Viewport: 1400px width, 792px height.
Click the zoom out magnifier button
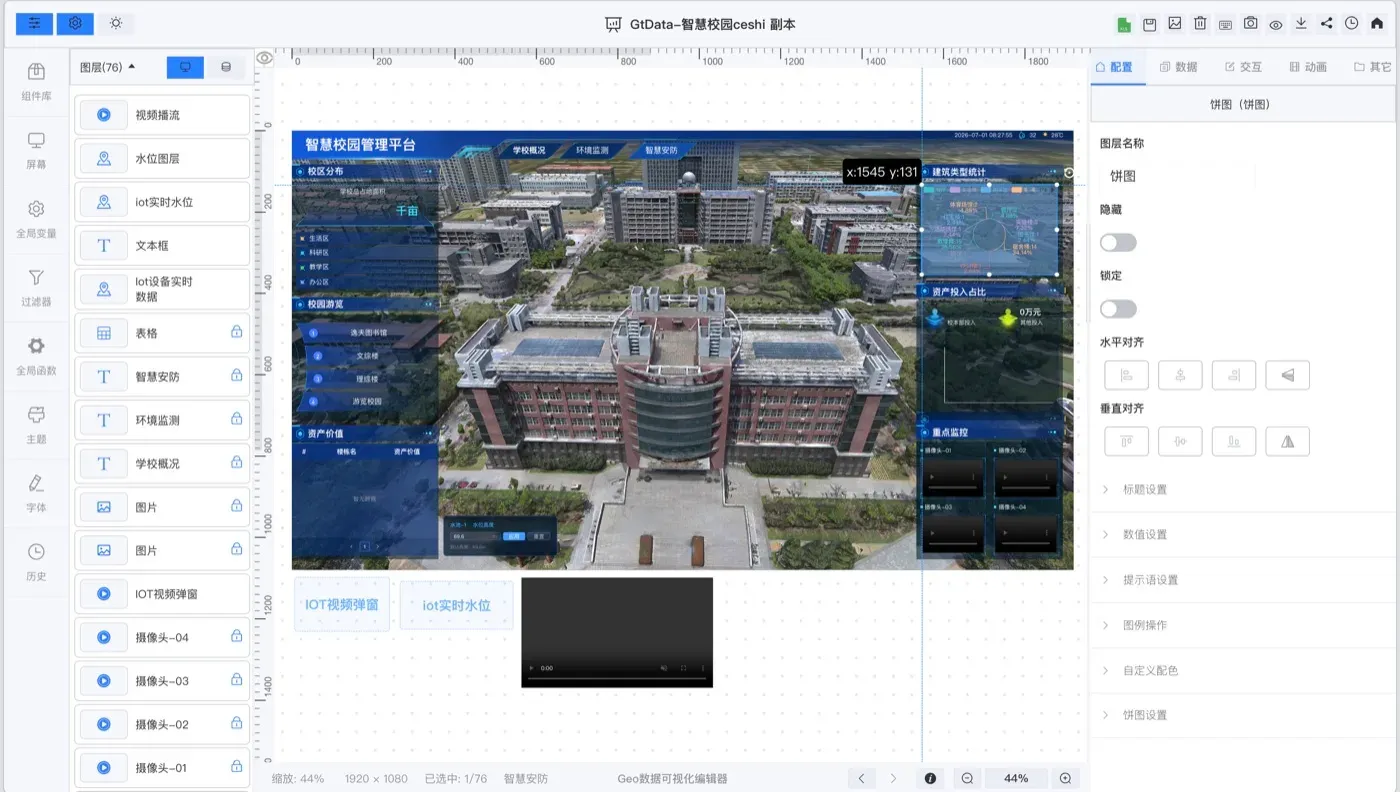[x=967, y=778]
